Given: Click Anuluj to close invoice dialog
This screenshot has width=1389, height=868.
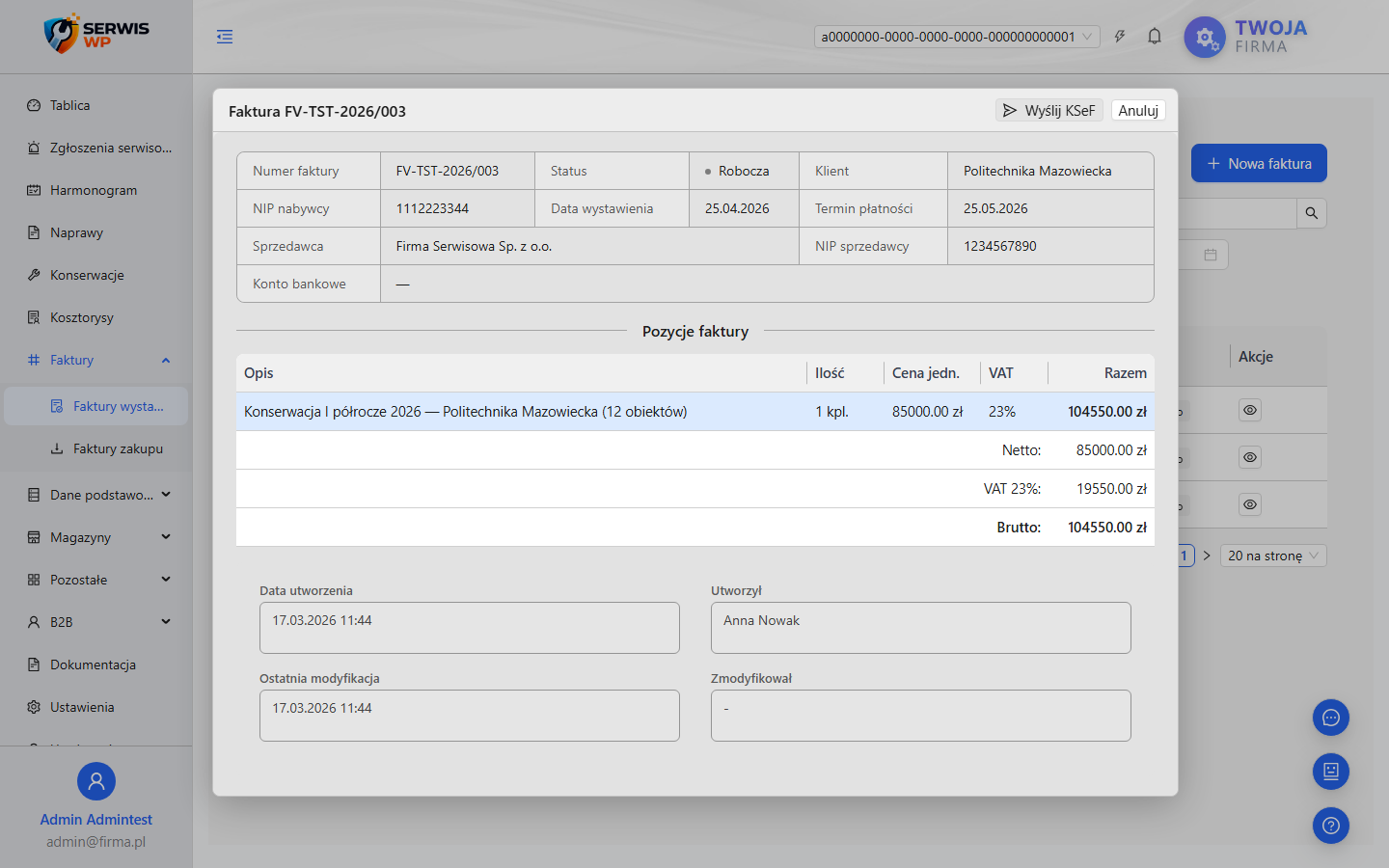Looking at the screenshot, I should tap(1138, 111).
